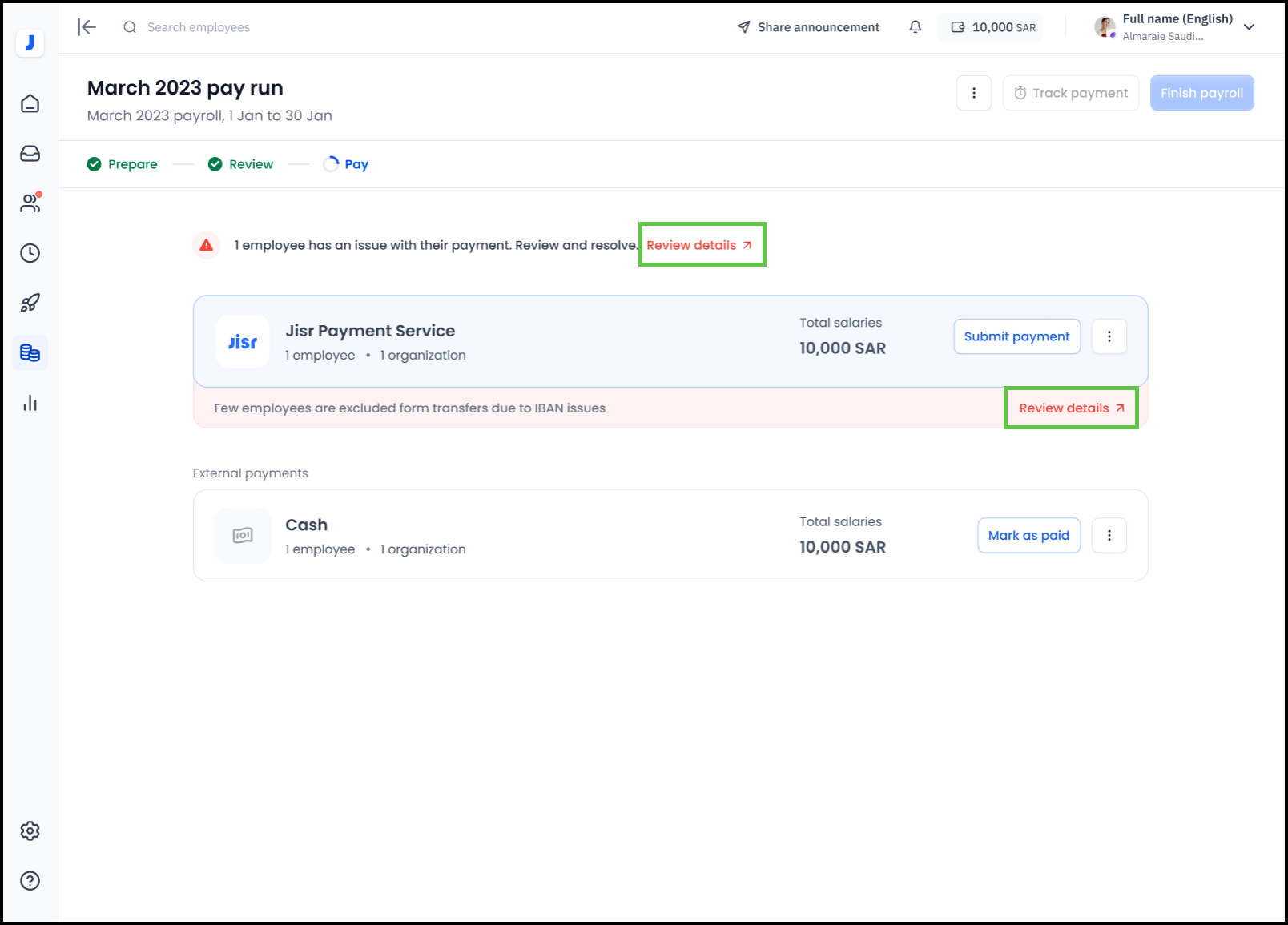The width and height of the screenshot is (1288, 925).
Task: Open the Requests inbox icon
Action: click(30, 154)
